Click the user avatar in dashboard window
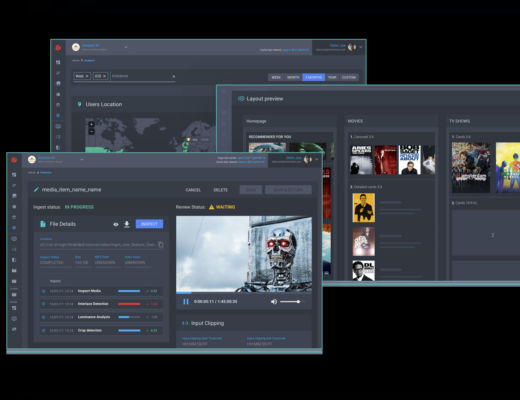This screenshot has height=400, width=520. click(352, 47)
